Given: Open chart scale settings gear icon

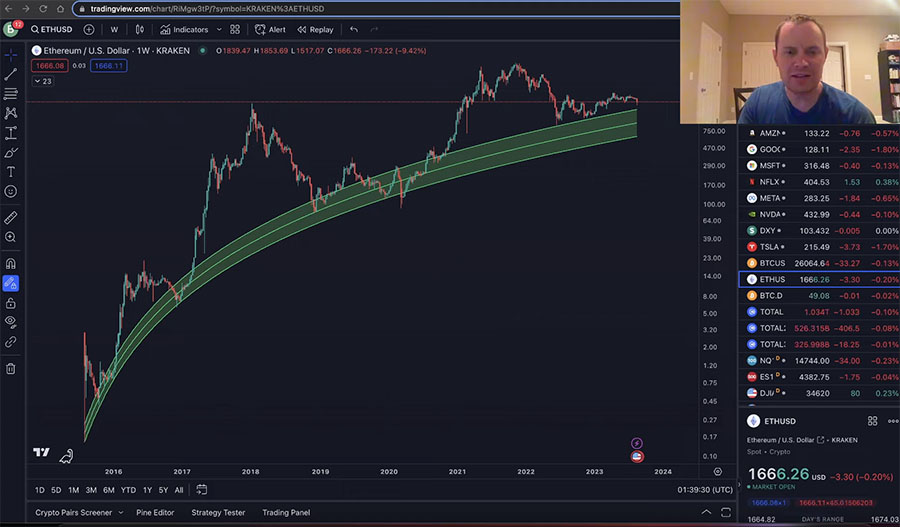Looking at the screenshot, I should tap(717, 471).
